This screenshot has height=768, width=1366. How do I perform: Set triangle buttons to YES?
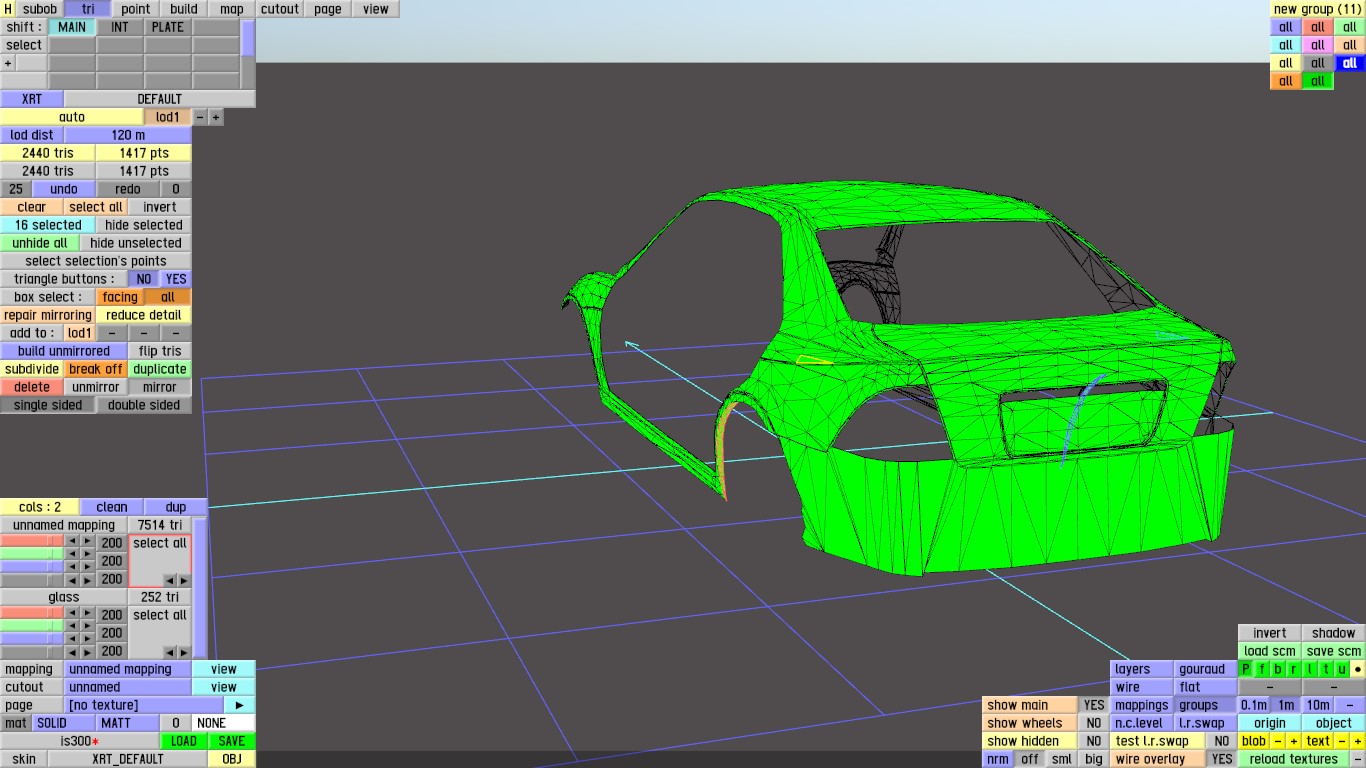176,279
